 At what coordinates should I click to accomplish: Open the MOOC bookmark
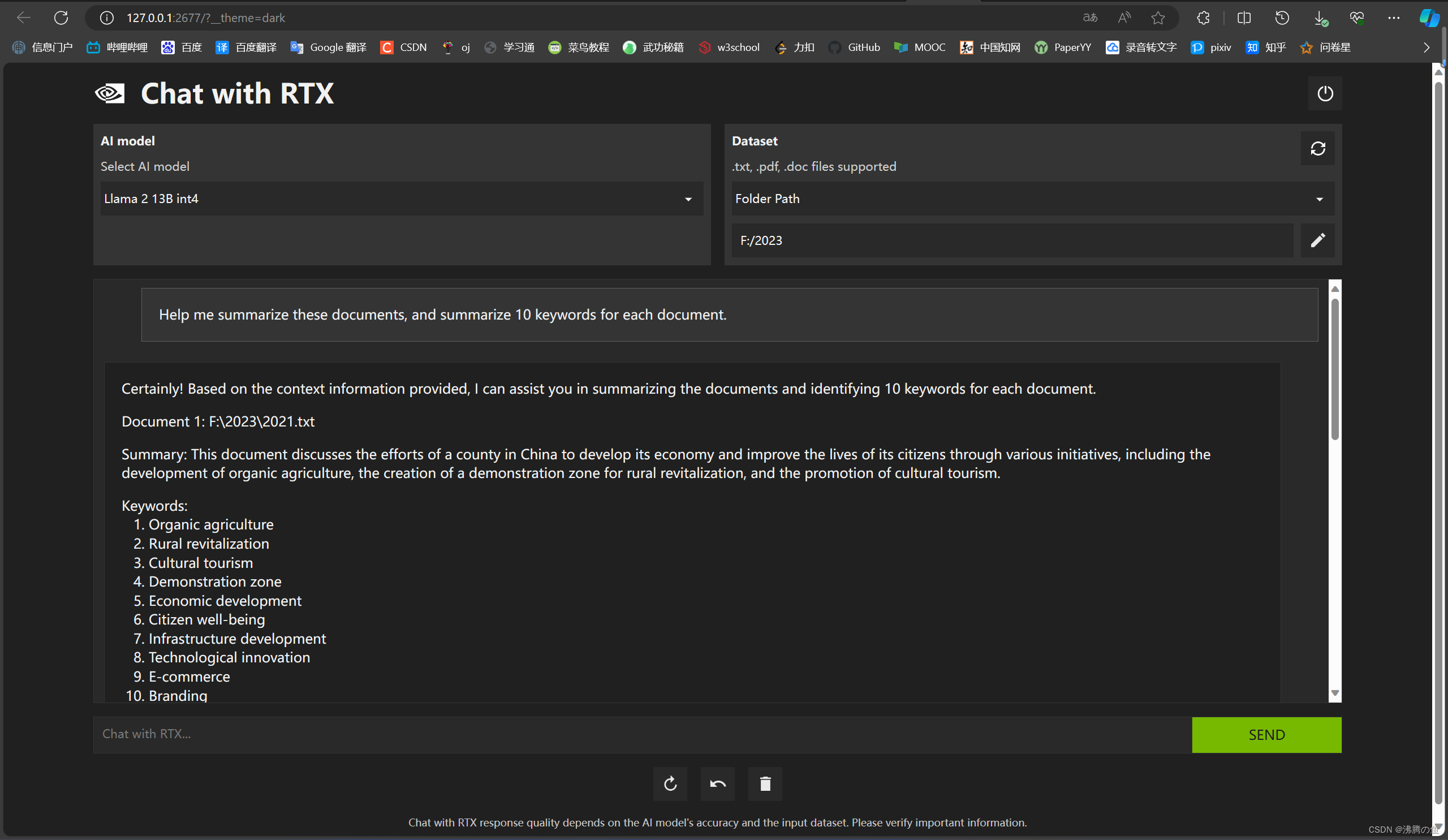[919, 48]
